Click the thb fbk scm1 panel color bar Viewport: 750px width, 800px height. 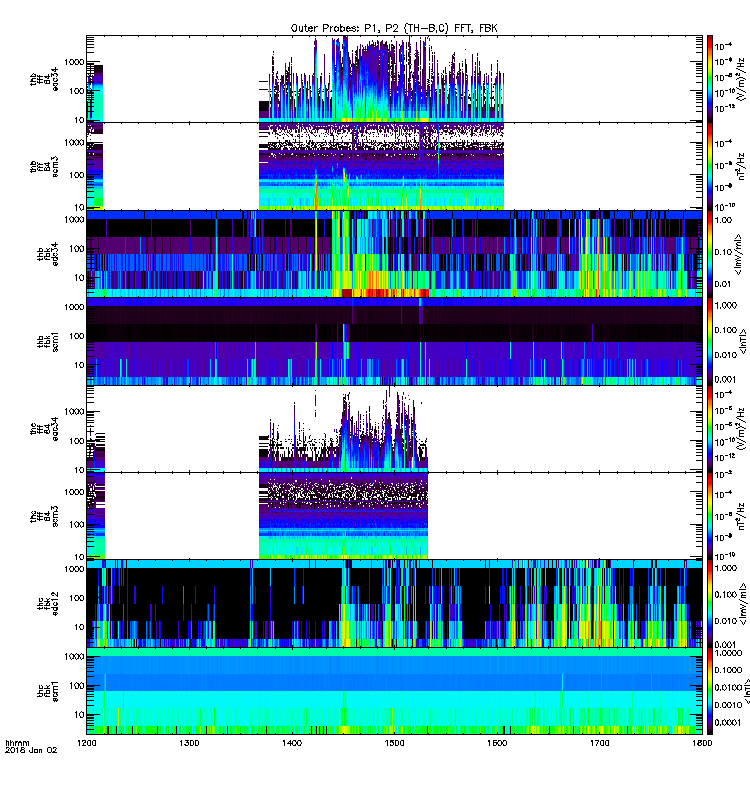pyautogui.click(x=710, y=341)
